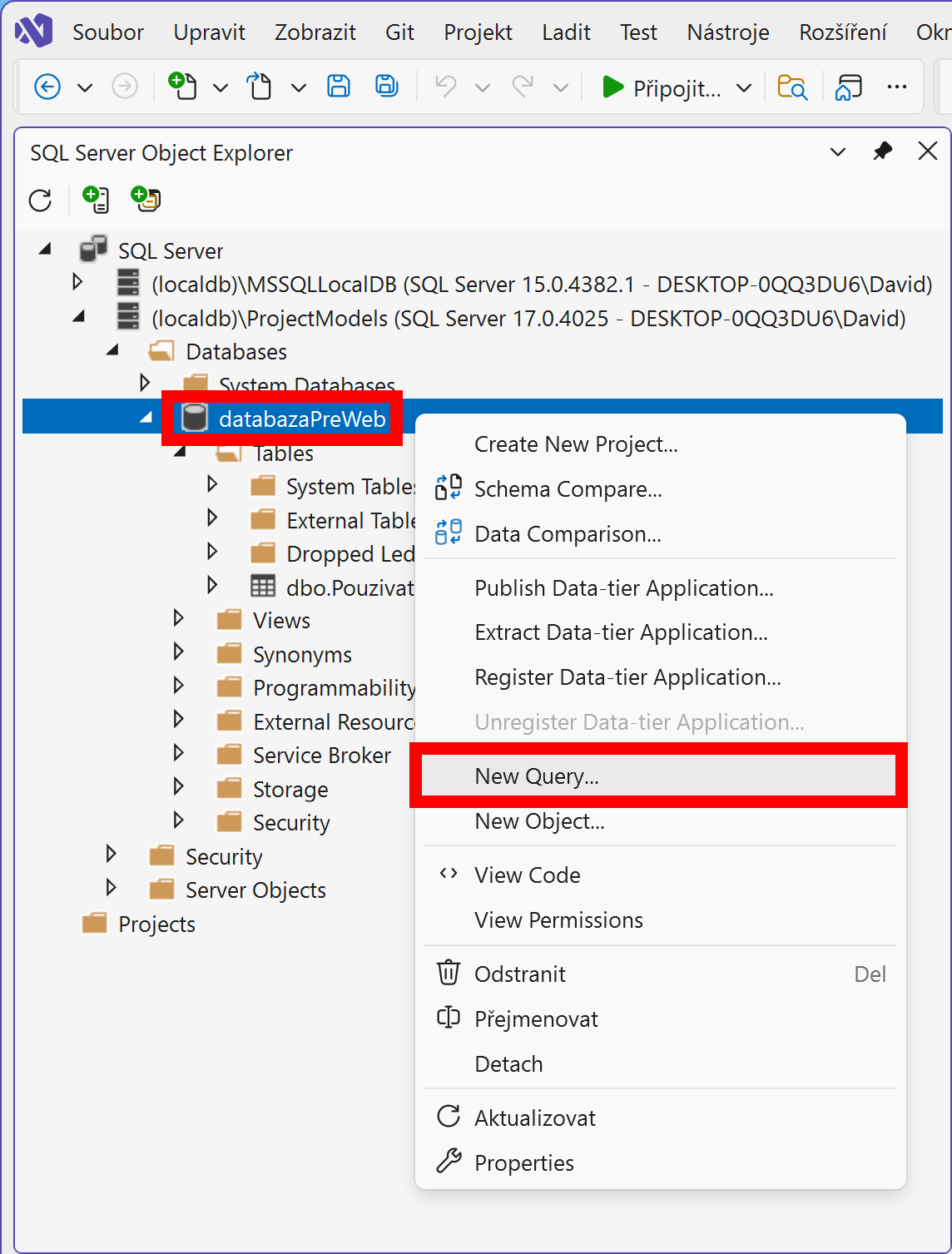Click the redo arrow icon

pos(523,86)
